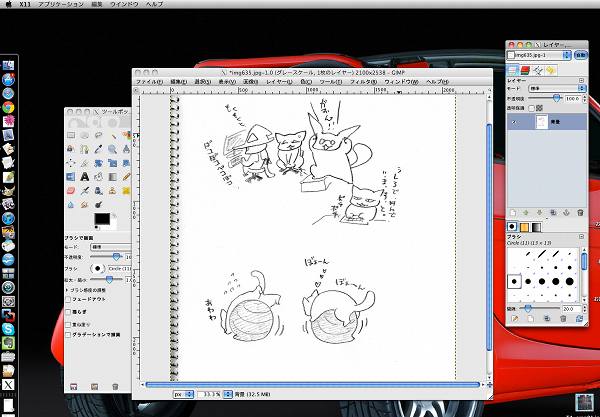The width and height of the screenshot is (600, 417).
Task: Enable the 重ね塗り (incremental) checkbox
Action: tap(68, 324)
